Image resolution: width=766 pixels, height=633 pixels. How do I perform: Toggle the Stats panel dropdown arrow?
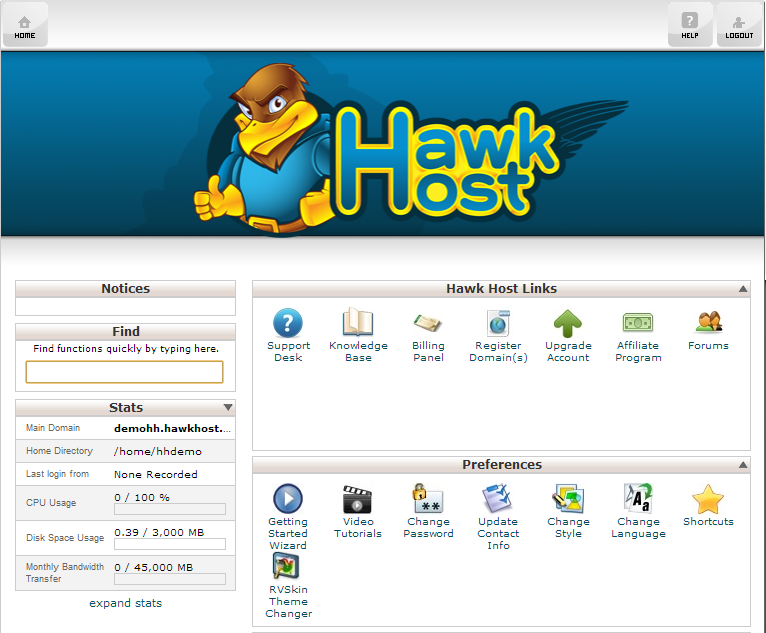[x=228, y=408]
